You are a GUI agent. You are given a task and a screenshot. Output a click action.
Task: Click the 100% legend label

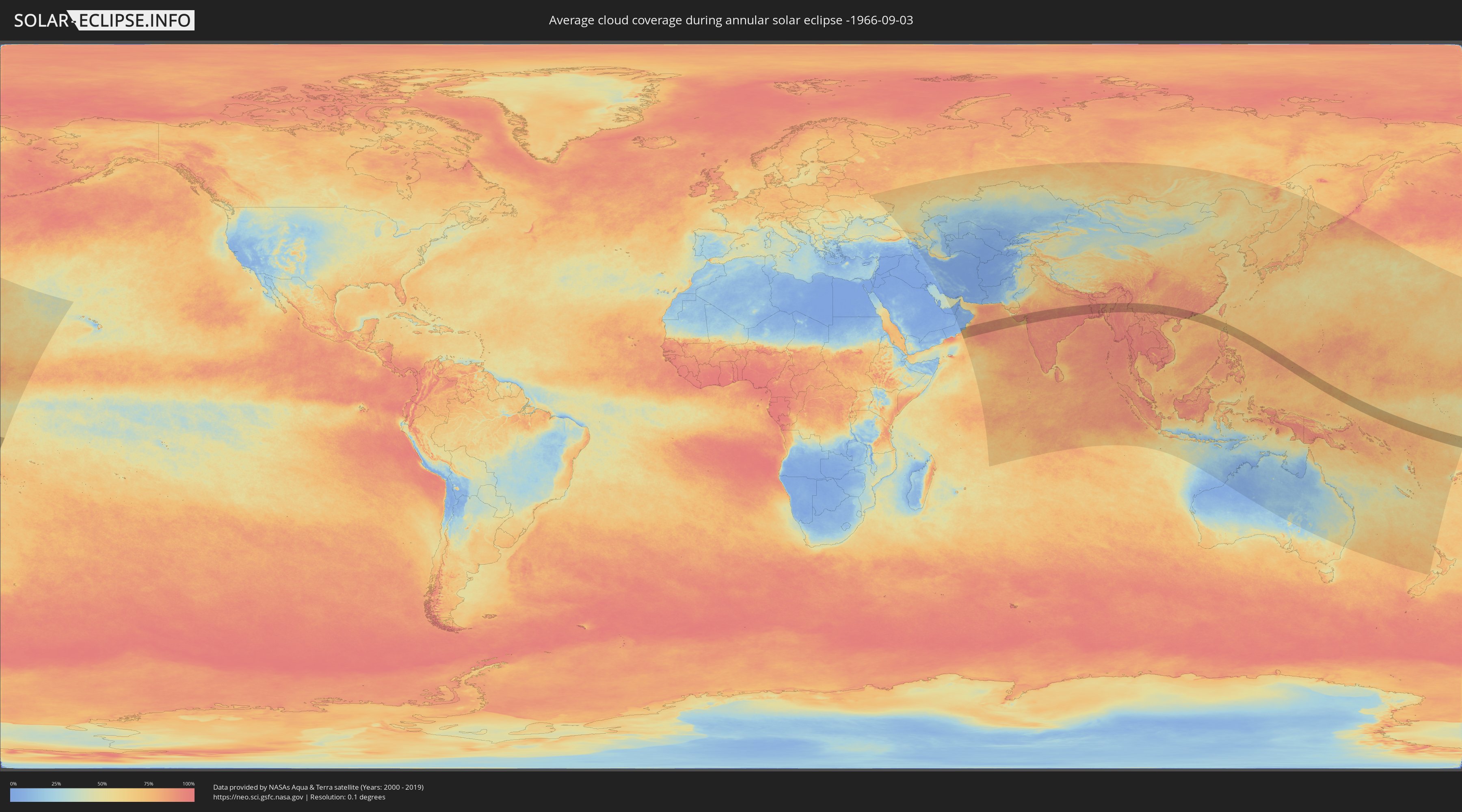188,784
